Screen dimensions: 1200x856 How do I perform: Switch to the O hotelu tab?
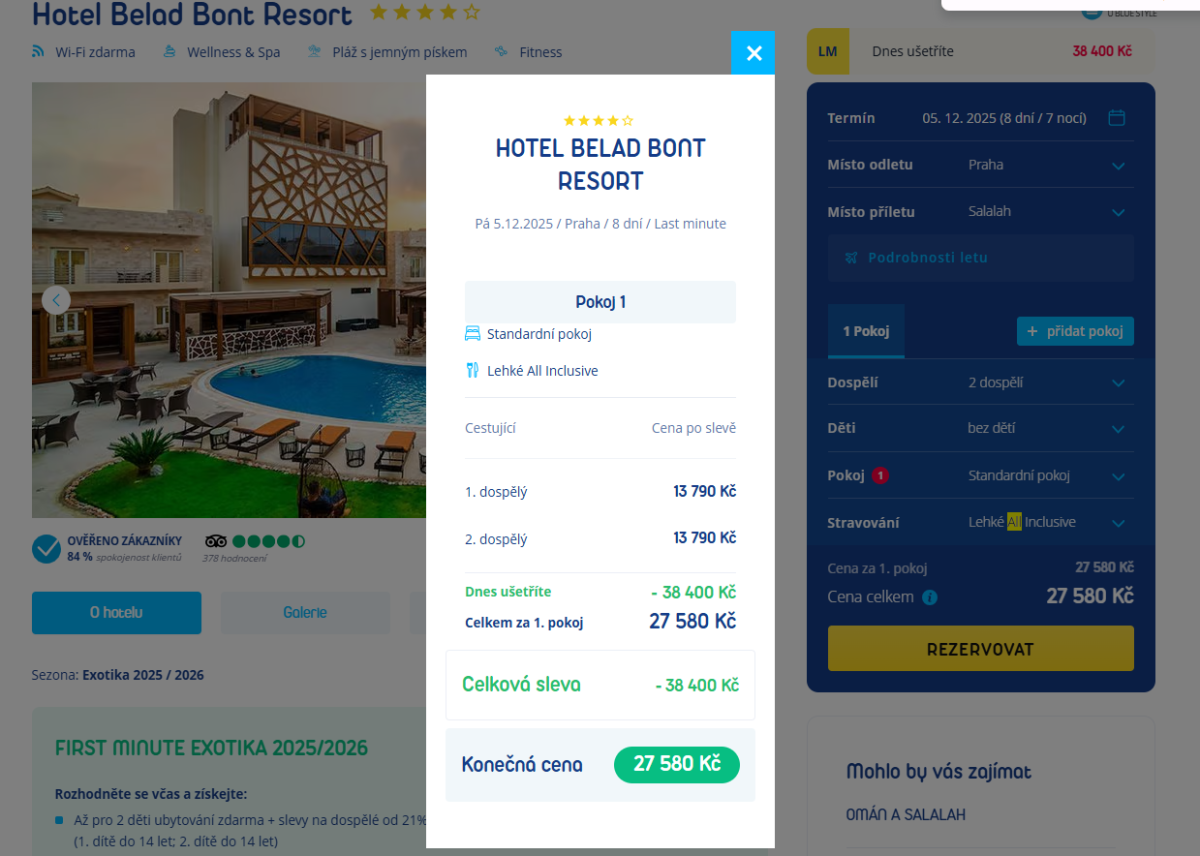click(x=116, y=613)
